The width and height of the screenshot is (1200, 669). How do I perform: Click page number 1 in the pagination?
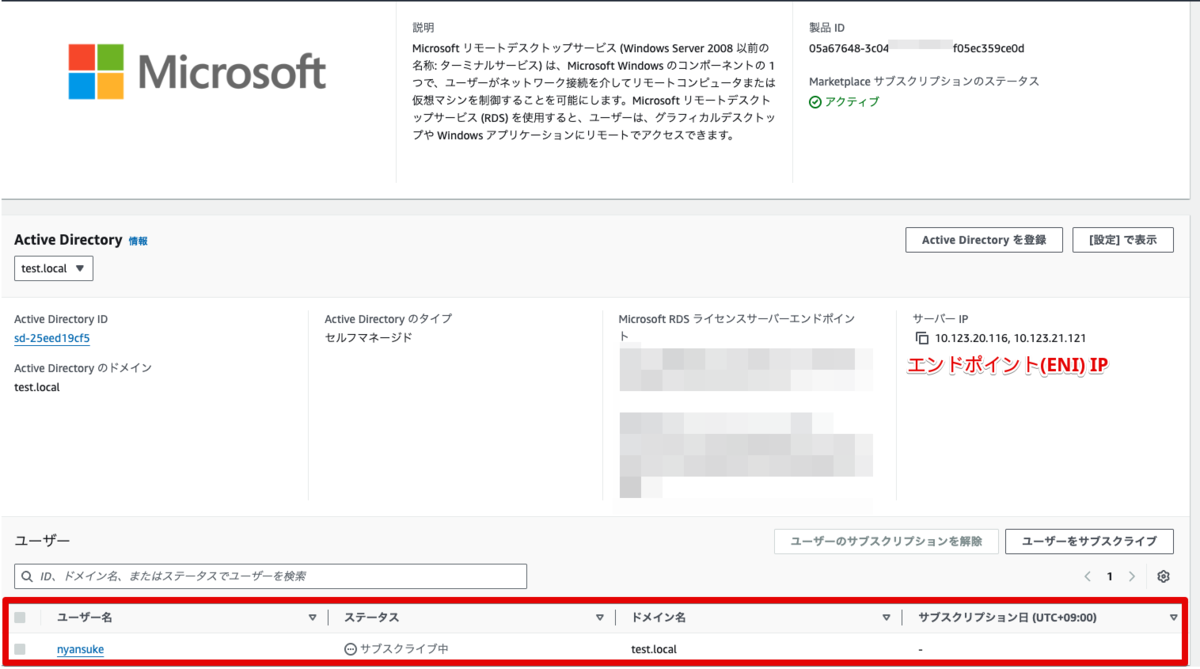[x=1110, y=576]
